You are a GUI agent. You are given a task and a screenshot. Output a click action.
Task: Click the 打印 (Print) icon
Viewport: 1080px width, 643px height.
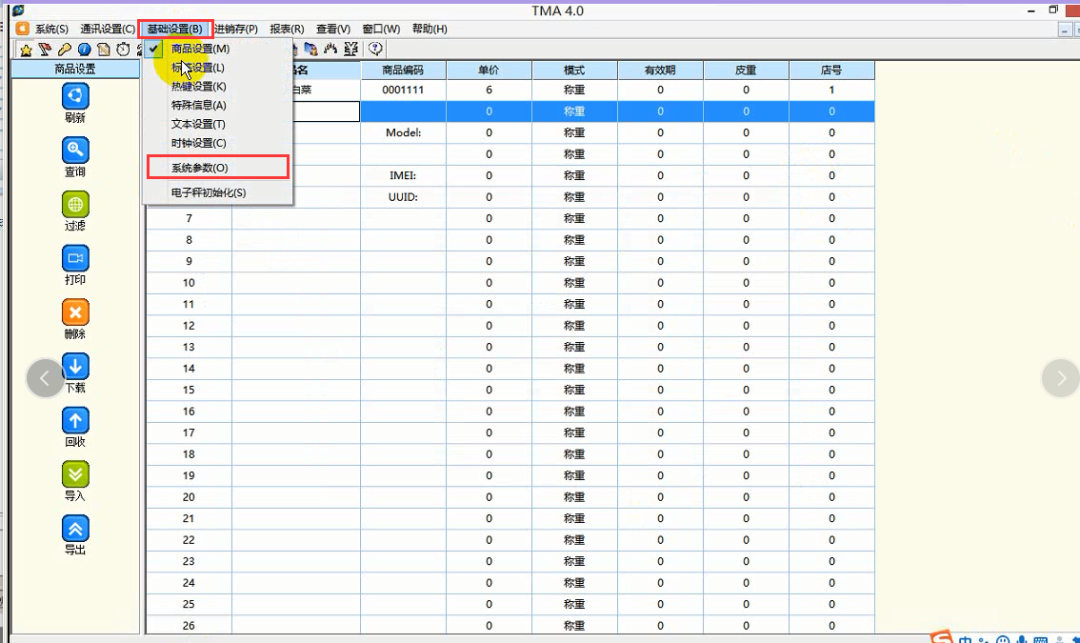point(76,258)
